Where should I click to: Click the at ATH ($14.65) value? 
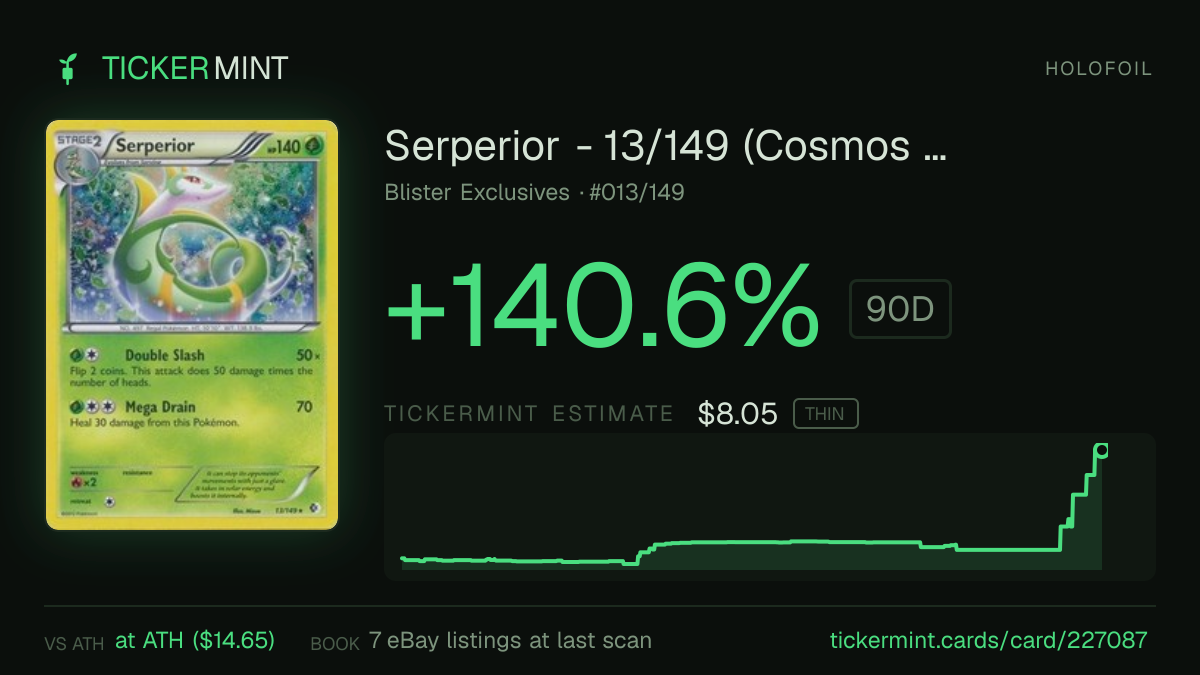[x=195, y=641]
